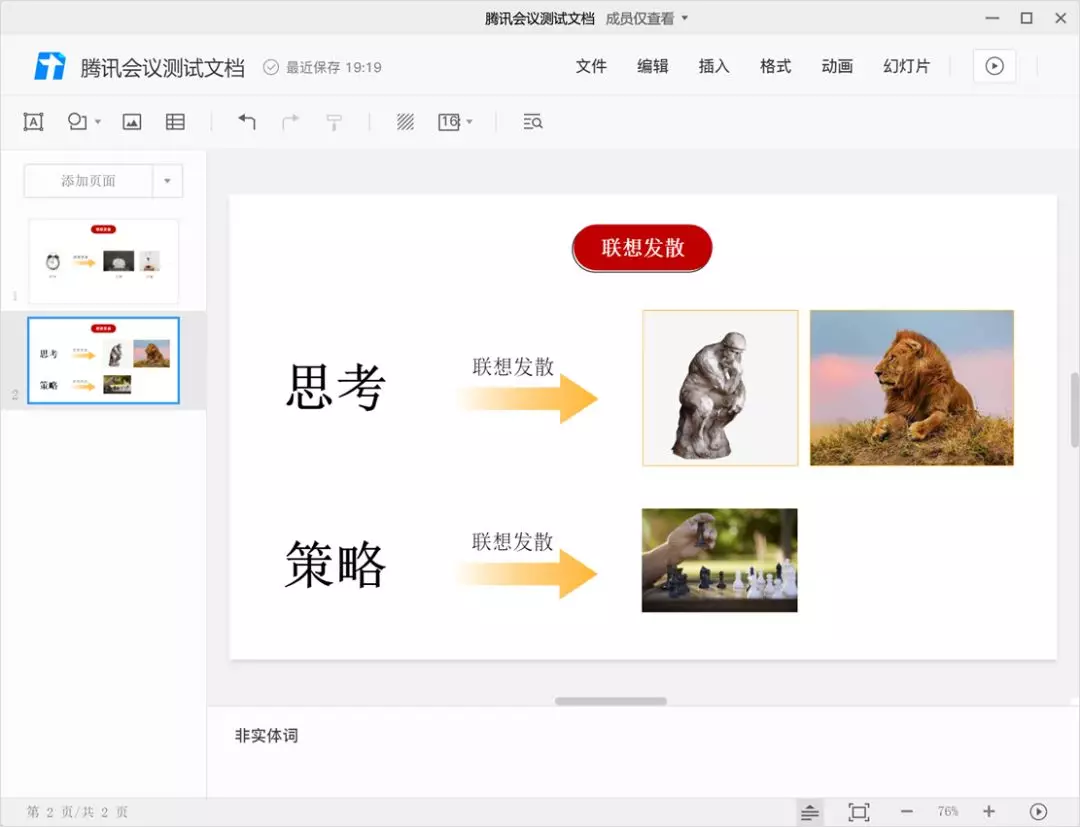Viewport: 1080px width, 827px height.
Task: Select the lion image
Action: click(x=912, y=388)
